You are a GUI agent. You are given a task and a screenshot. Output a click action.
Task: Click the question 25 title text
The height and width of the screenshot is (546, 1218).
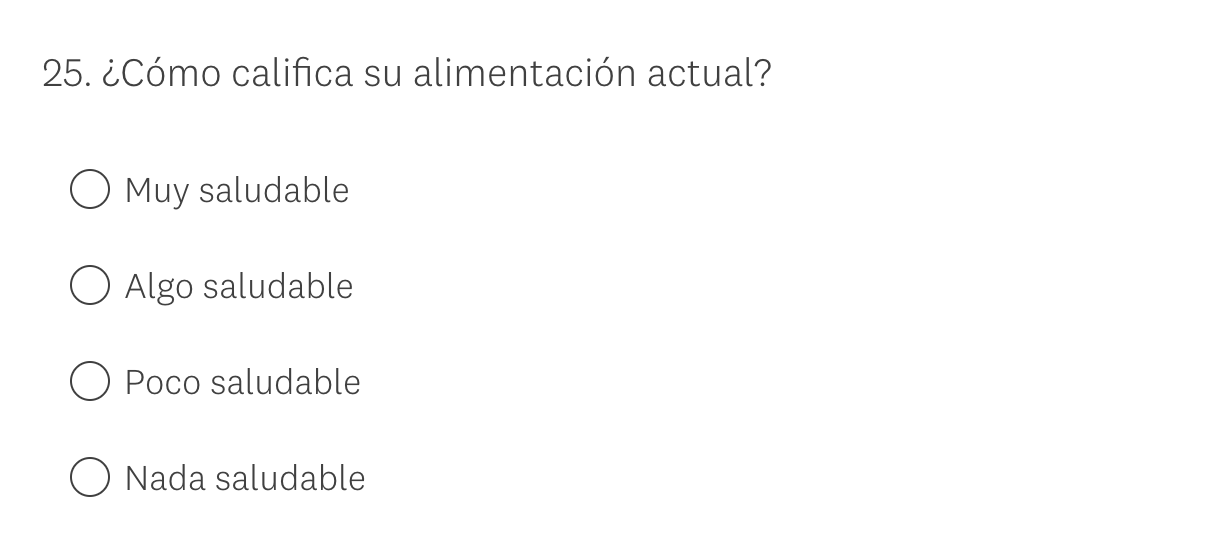click(407, 74)
